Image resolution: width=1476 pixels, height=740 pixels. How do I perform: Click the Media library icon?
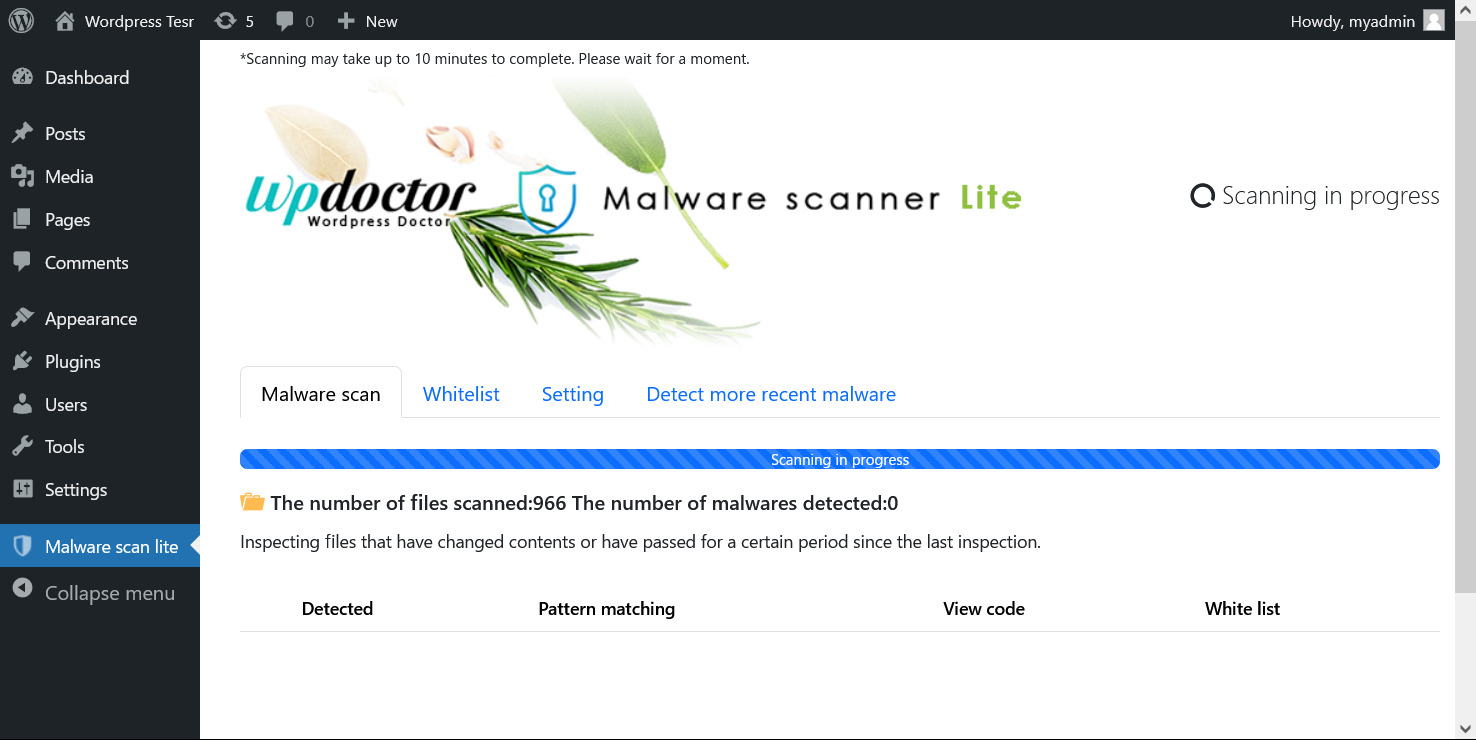click(22, 176)
